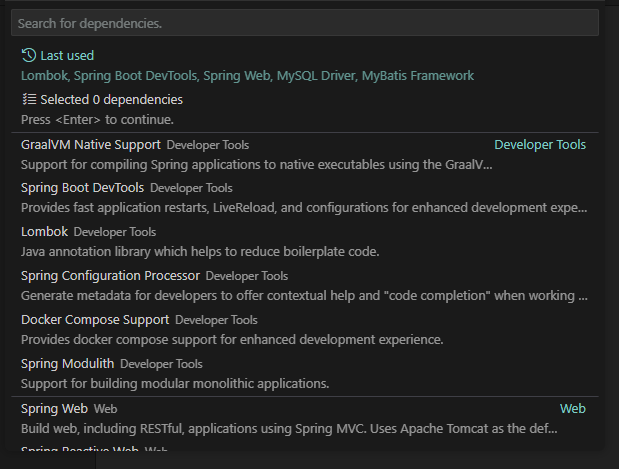Click the Last used history clock icon
The width and height of the screenshot is (619, 469).
tap(29, 55)
